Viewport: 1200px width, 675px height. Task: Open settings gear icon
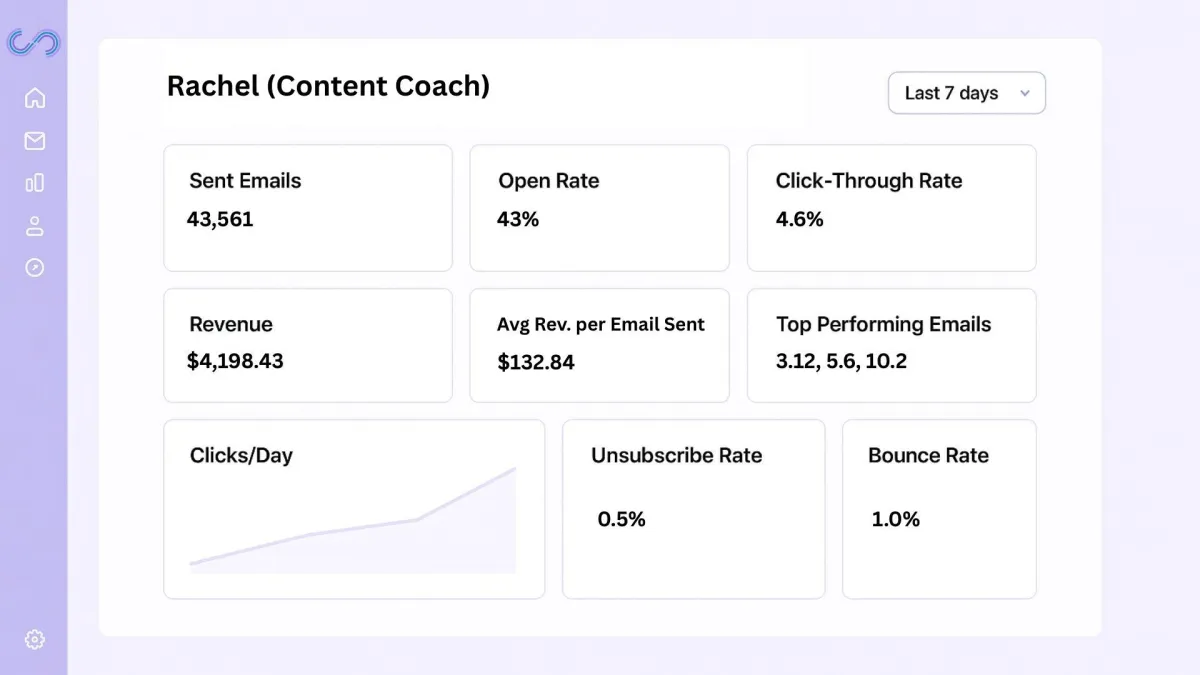35,639
